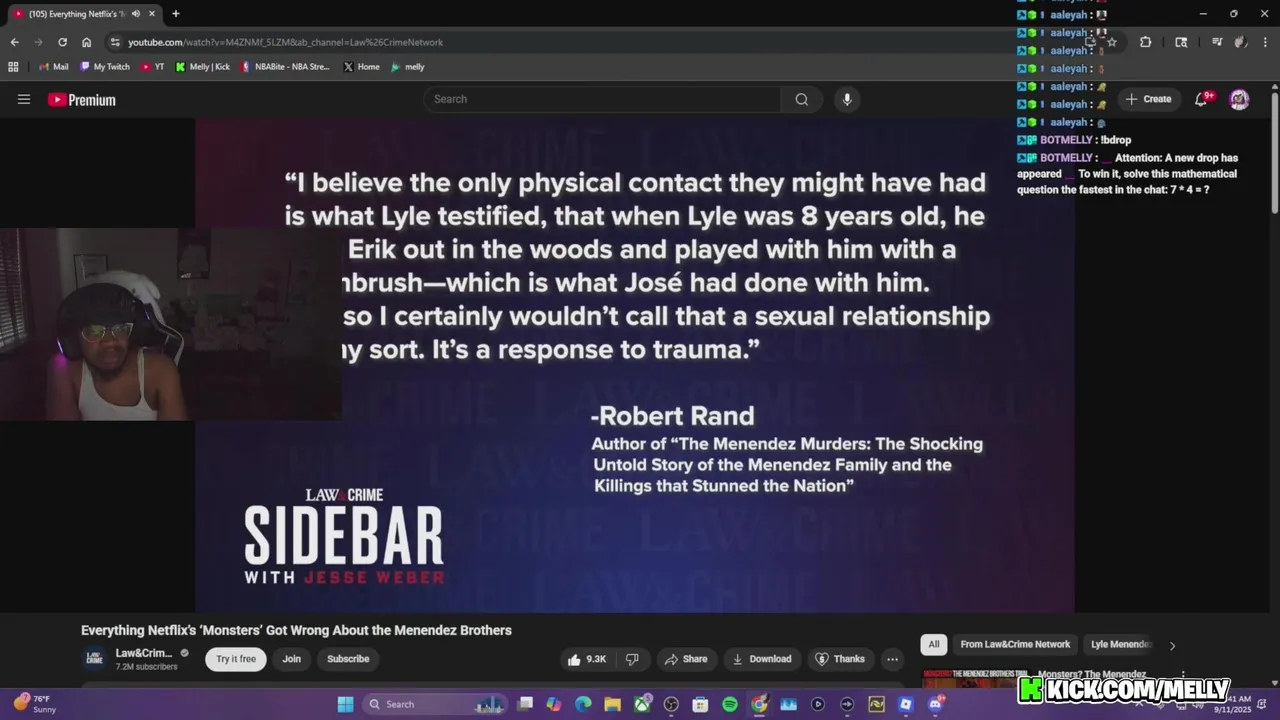Join the Law&Crime channel
This screenshot has width=1280, height=720.
coord(291,659)
